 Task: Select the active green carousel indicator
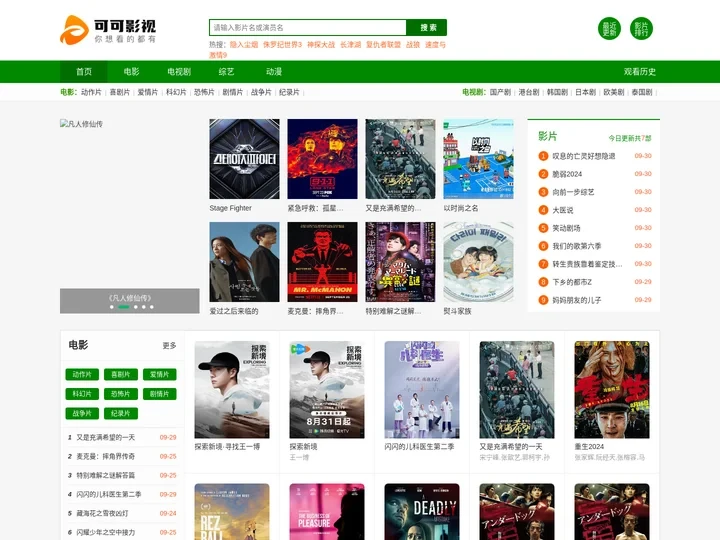[x=124, y=307]
